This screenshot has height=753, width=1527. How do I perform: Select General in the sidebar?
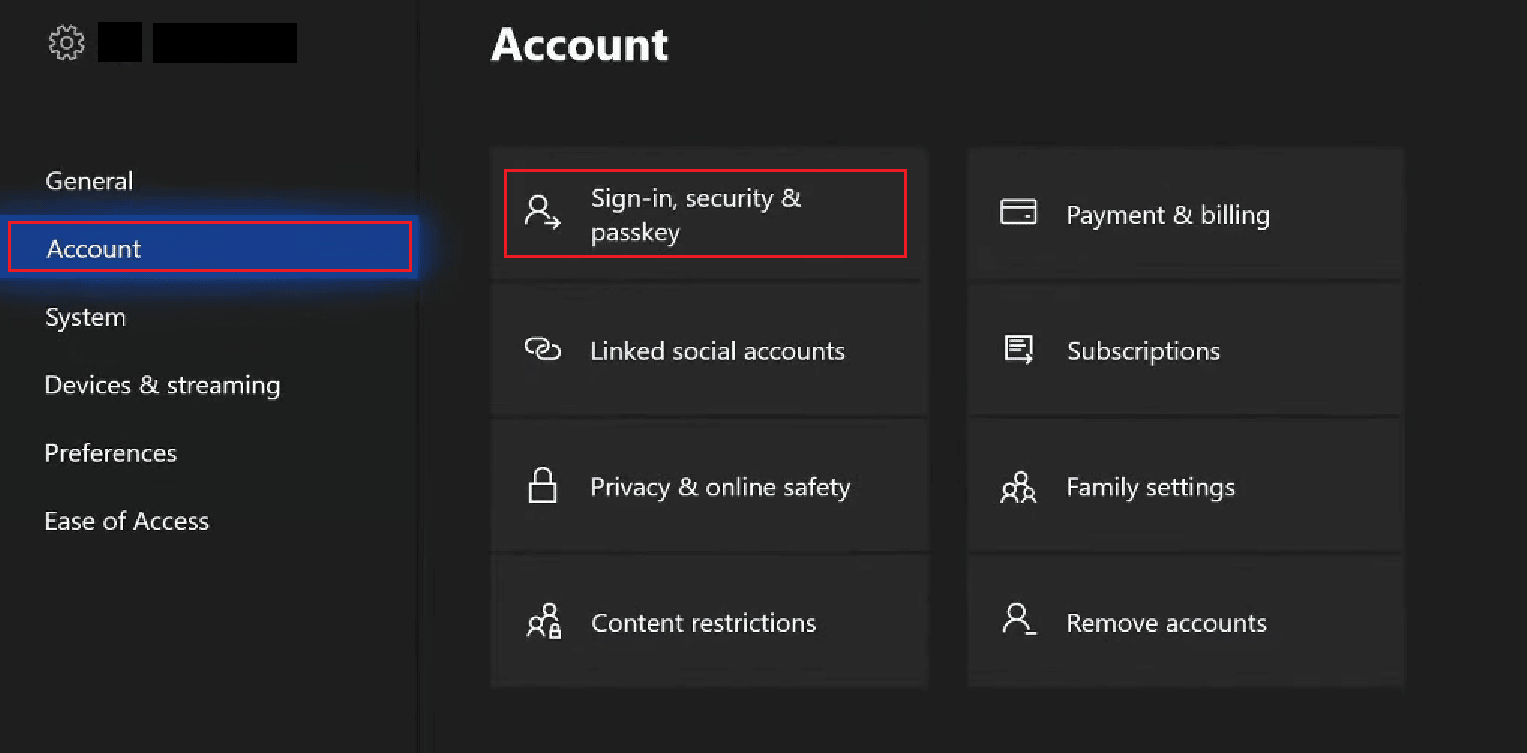[x=89, y=181]
